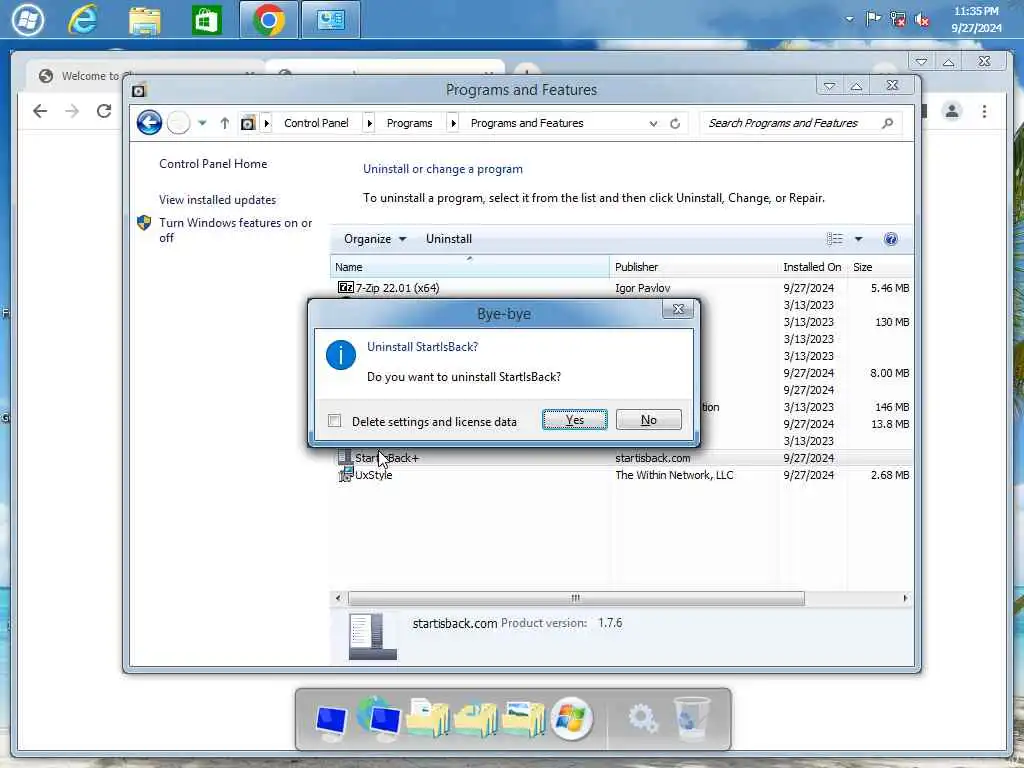
Task: Expand the arrow after Control Panel breadcrumb
Action: 369,123
